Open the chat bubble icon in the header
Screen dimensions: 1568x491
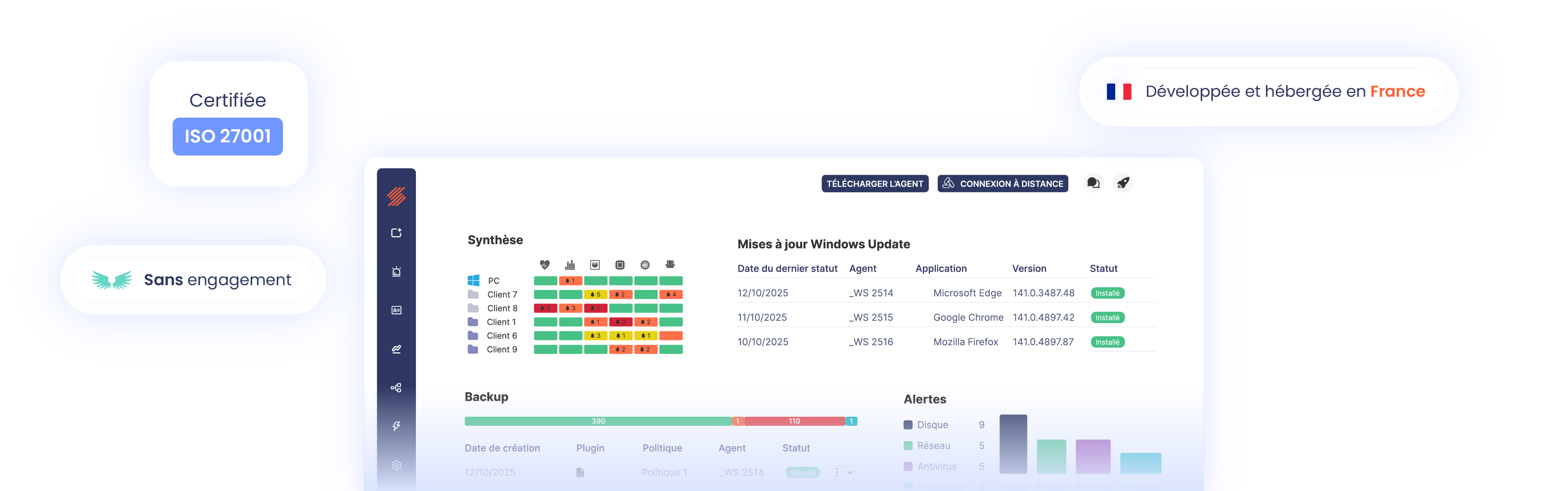(1093, 183)
